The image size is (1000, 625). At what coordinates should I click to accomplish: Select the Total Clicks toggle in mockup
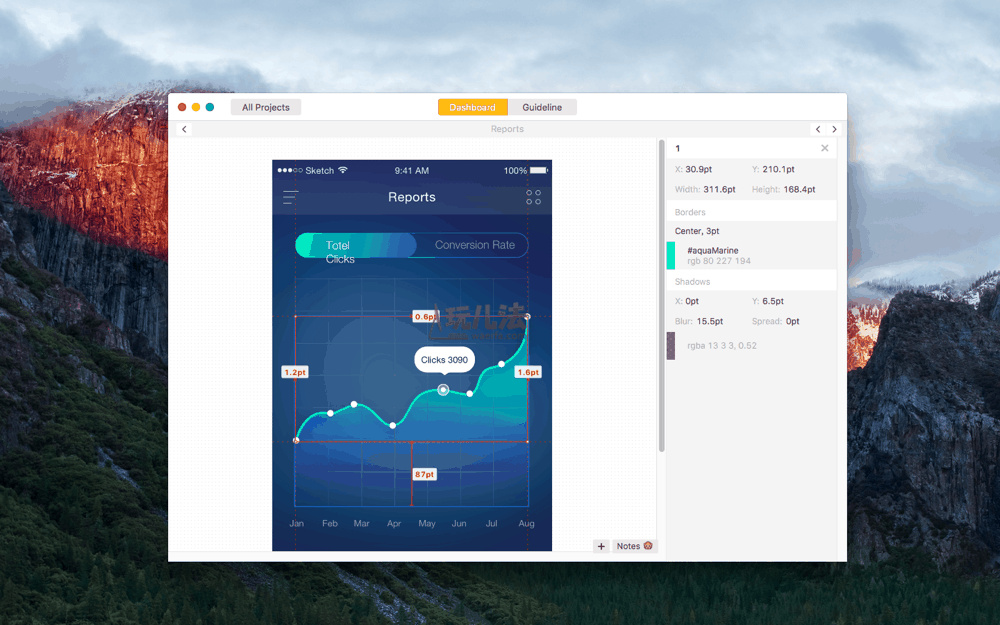pyautogui.click(x=356, y=246)
